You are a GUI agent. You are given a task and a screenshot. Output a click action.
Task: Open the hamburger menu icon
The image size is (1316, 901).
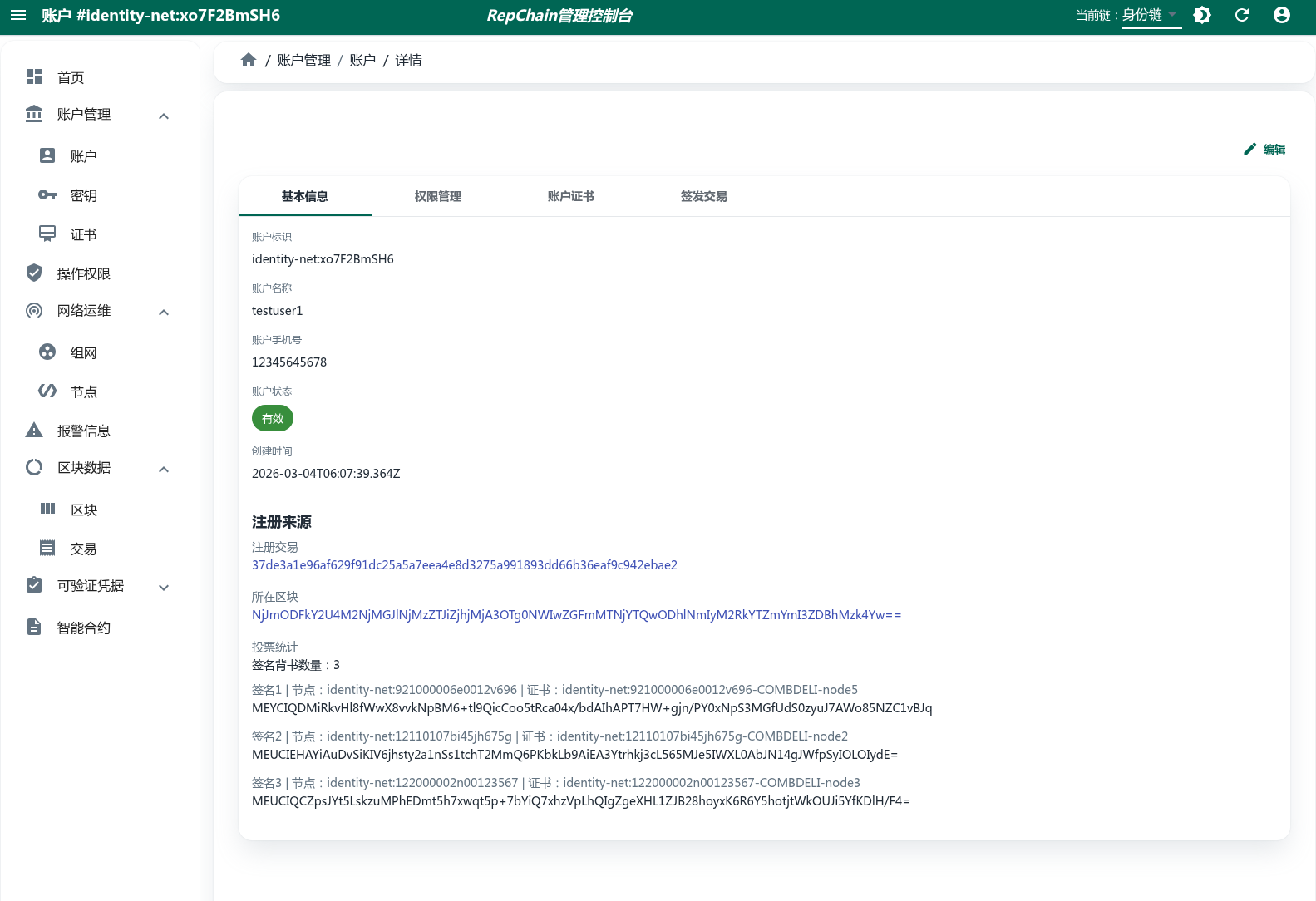point(18,15)
